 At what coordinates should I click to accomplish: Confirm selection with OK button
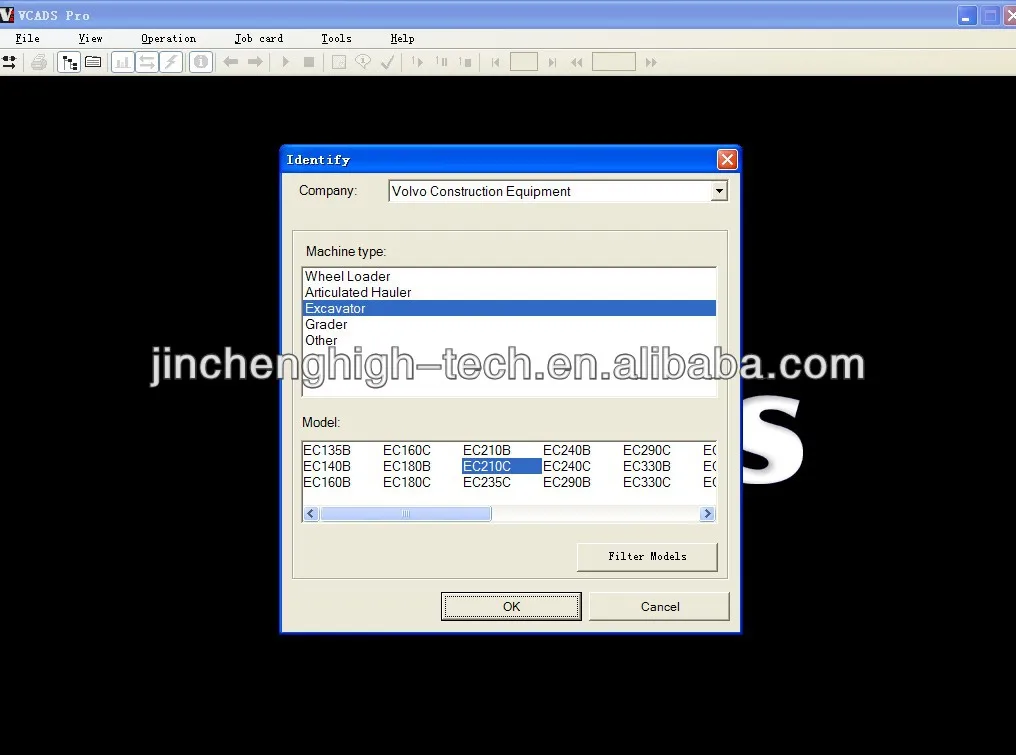(x=511, y=607)
